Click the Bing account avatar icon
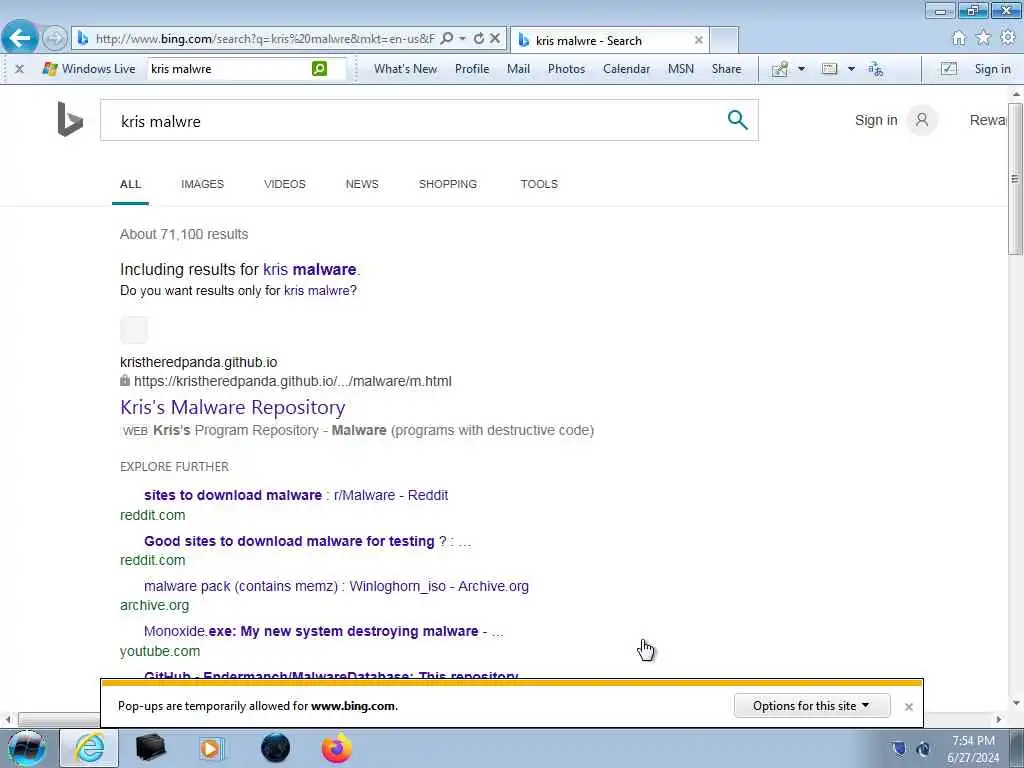 click(922, 120)
